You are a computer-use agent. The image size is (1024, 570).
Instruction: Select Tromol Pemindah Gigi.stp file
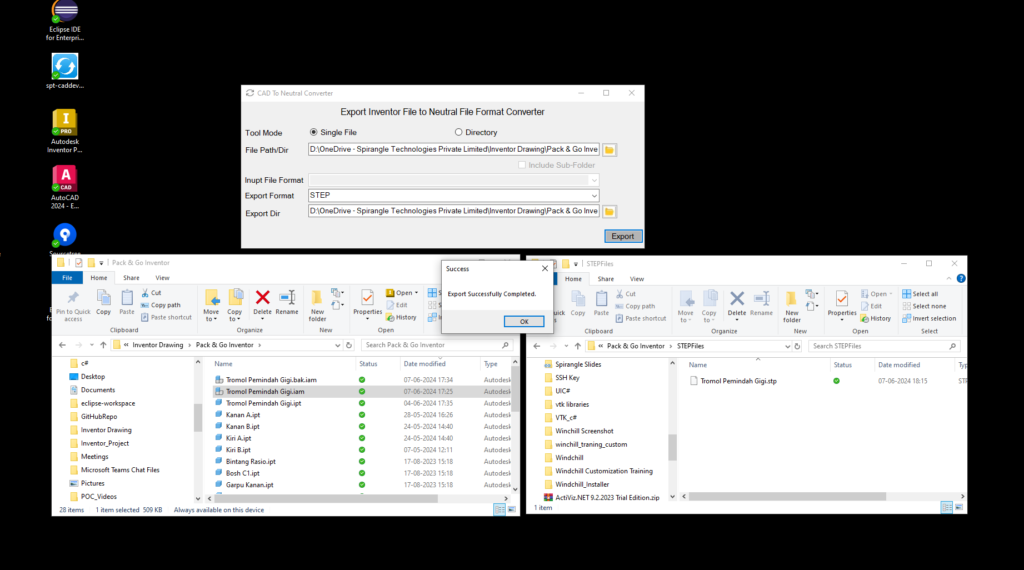[738, 381]
